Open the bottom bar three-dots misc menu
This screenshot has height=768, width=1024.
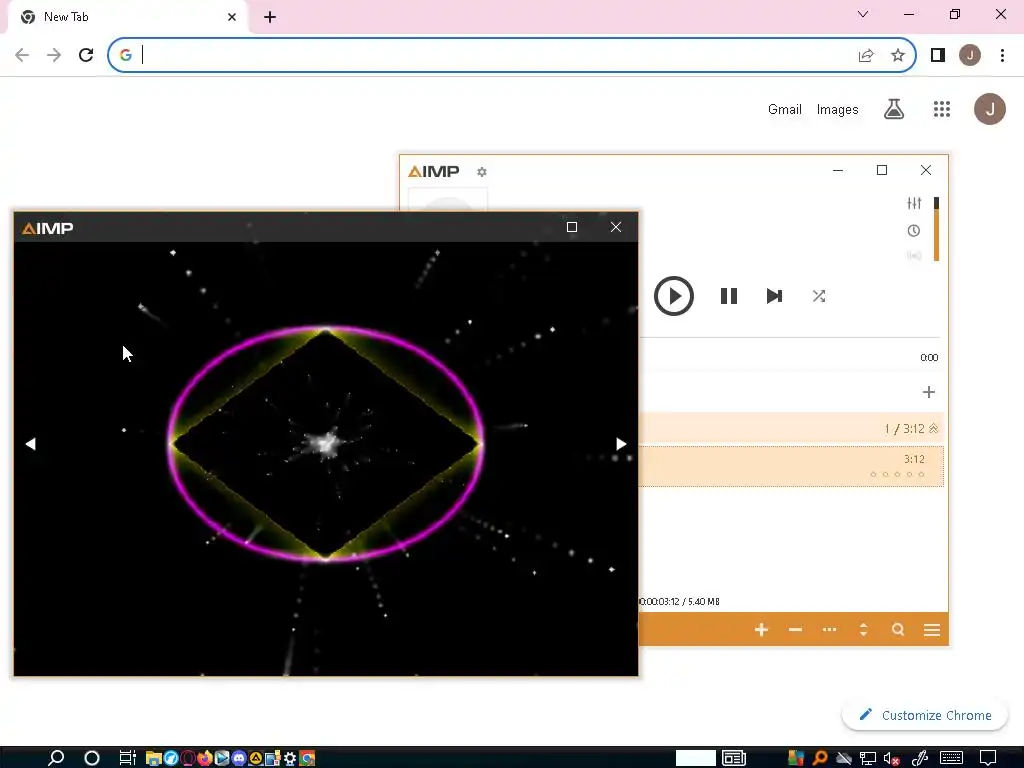[x=829, y=630]
